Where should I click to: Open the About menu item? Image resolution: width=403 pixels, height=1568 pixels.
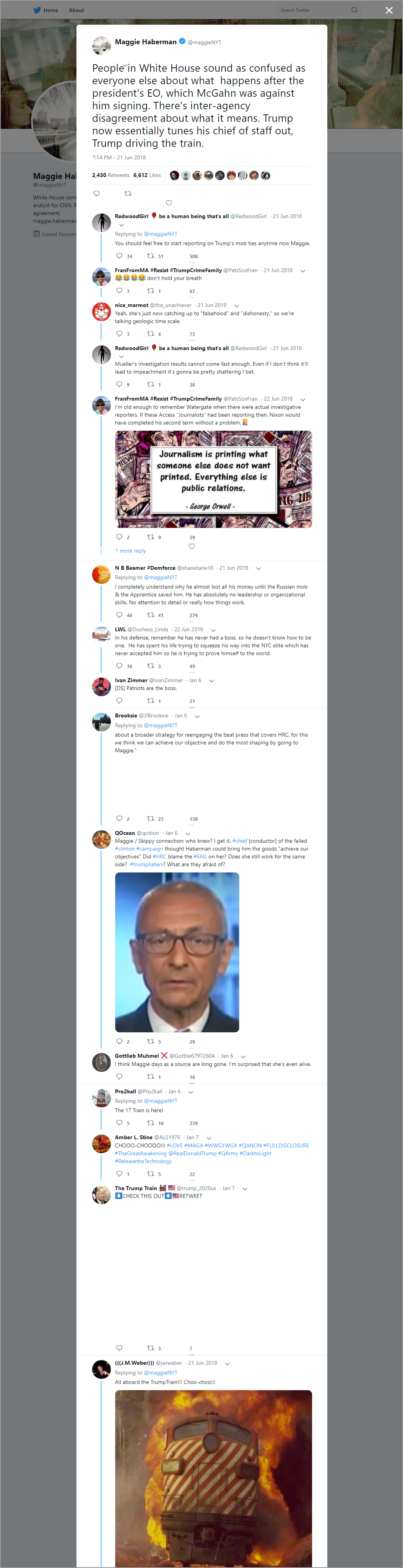point(76,10)
